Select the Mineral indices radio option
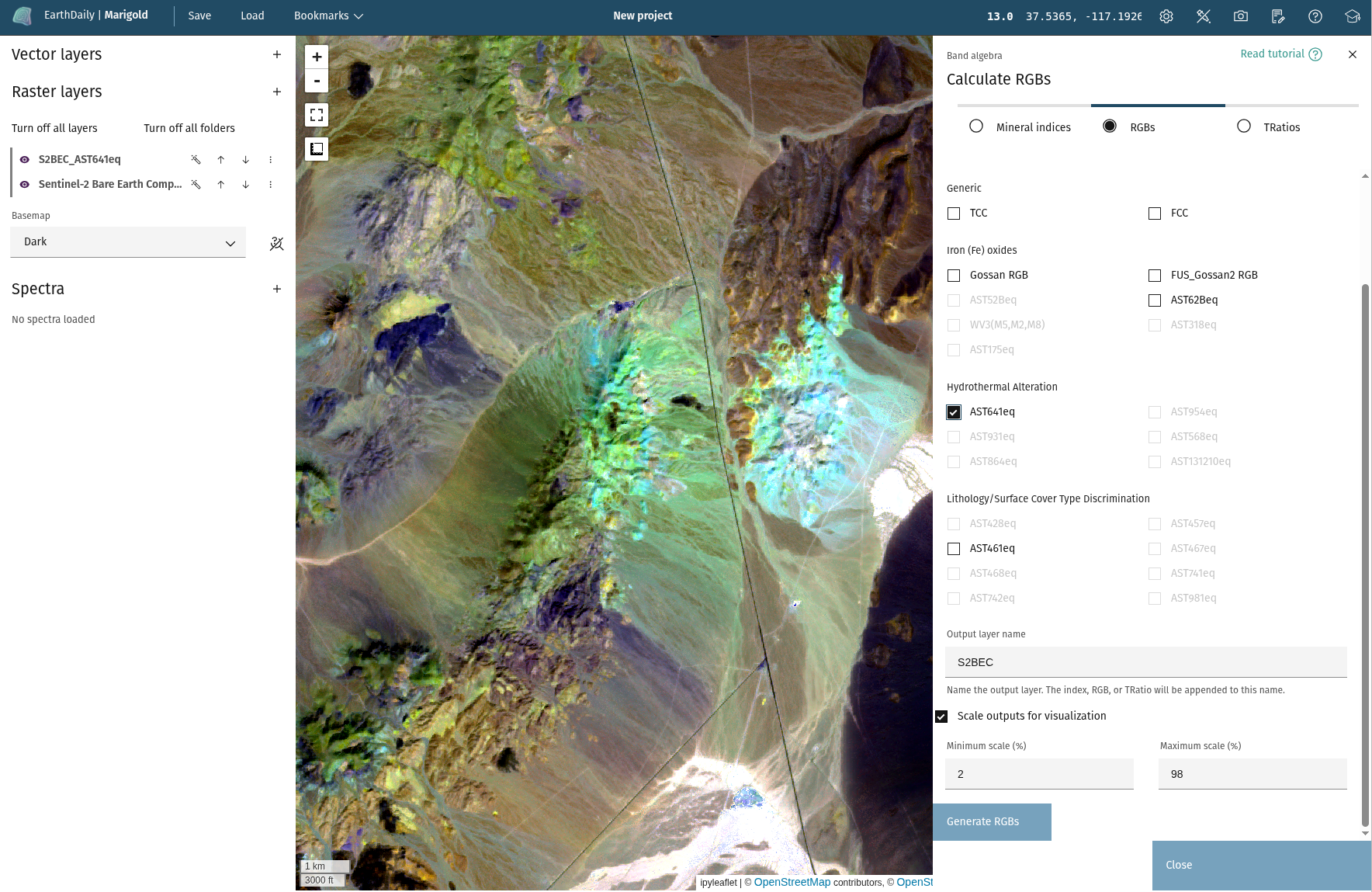 (976, 127)
